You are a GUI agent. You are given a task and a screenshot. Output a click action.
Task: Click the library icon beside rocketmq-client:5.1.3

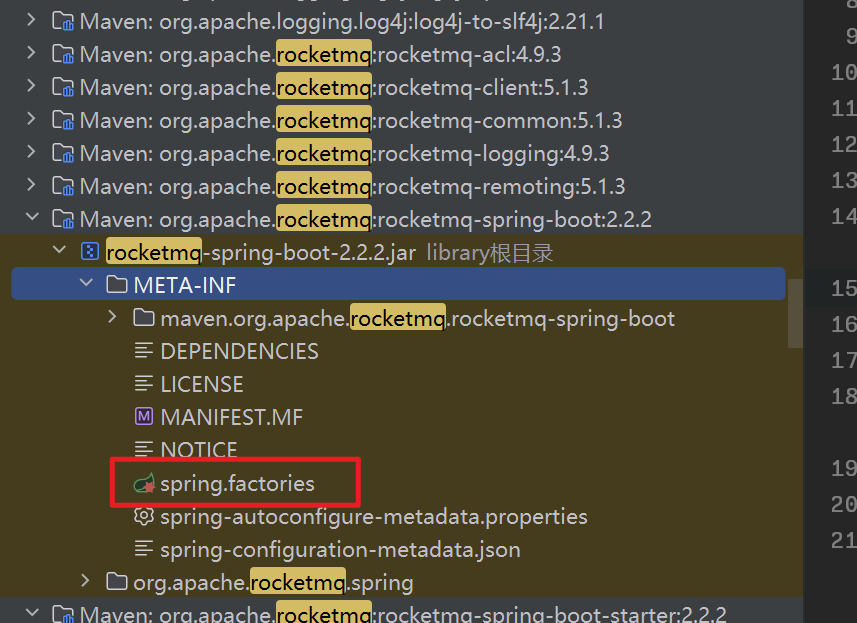(x=62, y=87)
